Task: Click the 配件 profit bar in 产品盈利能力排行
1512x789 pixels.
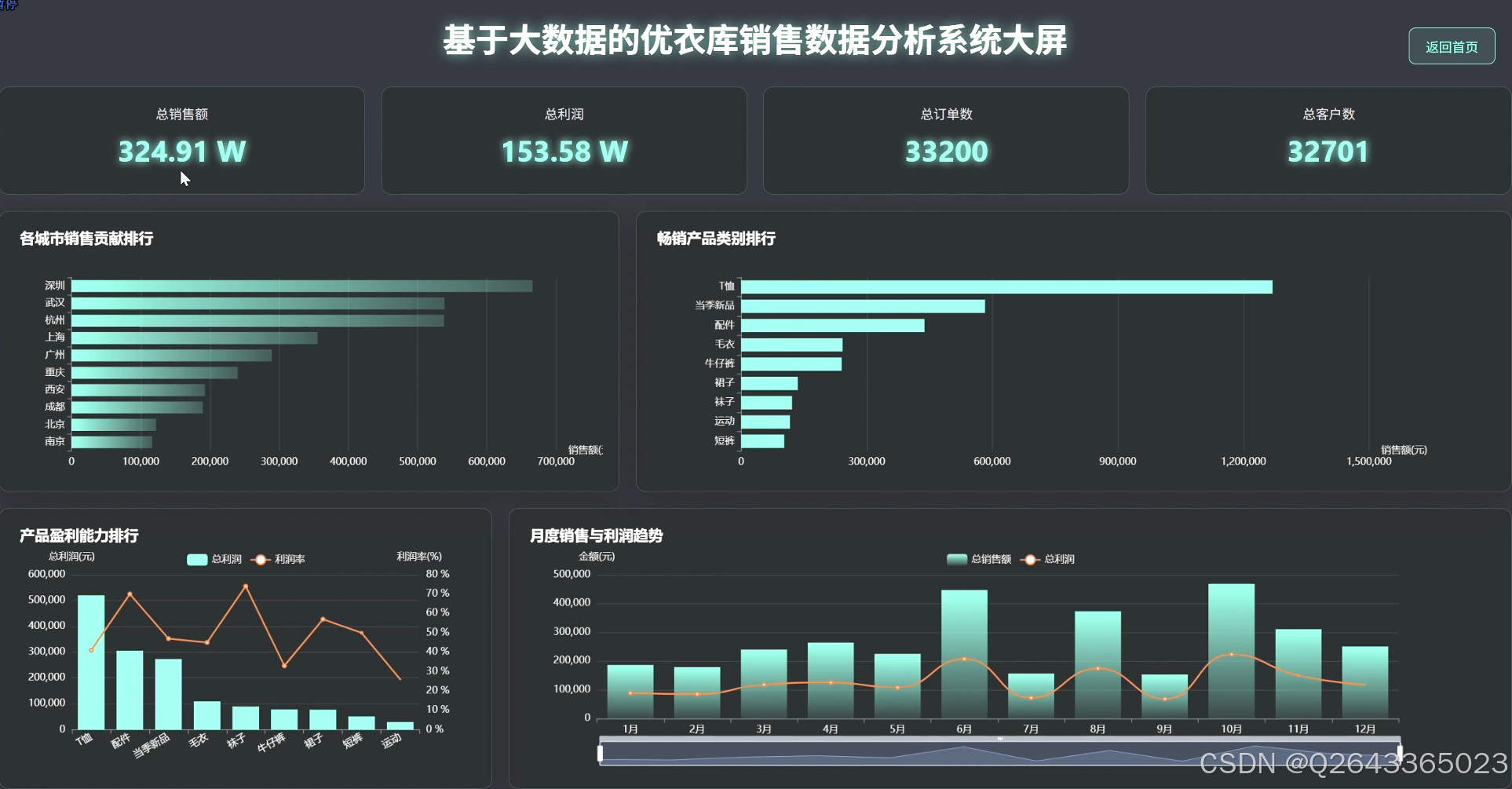Action: pyautogui.click(x=130, y=690)
